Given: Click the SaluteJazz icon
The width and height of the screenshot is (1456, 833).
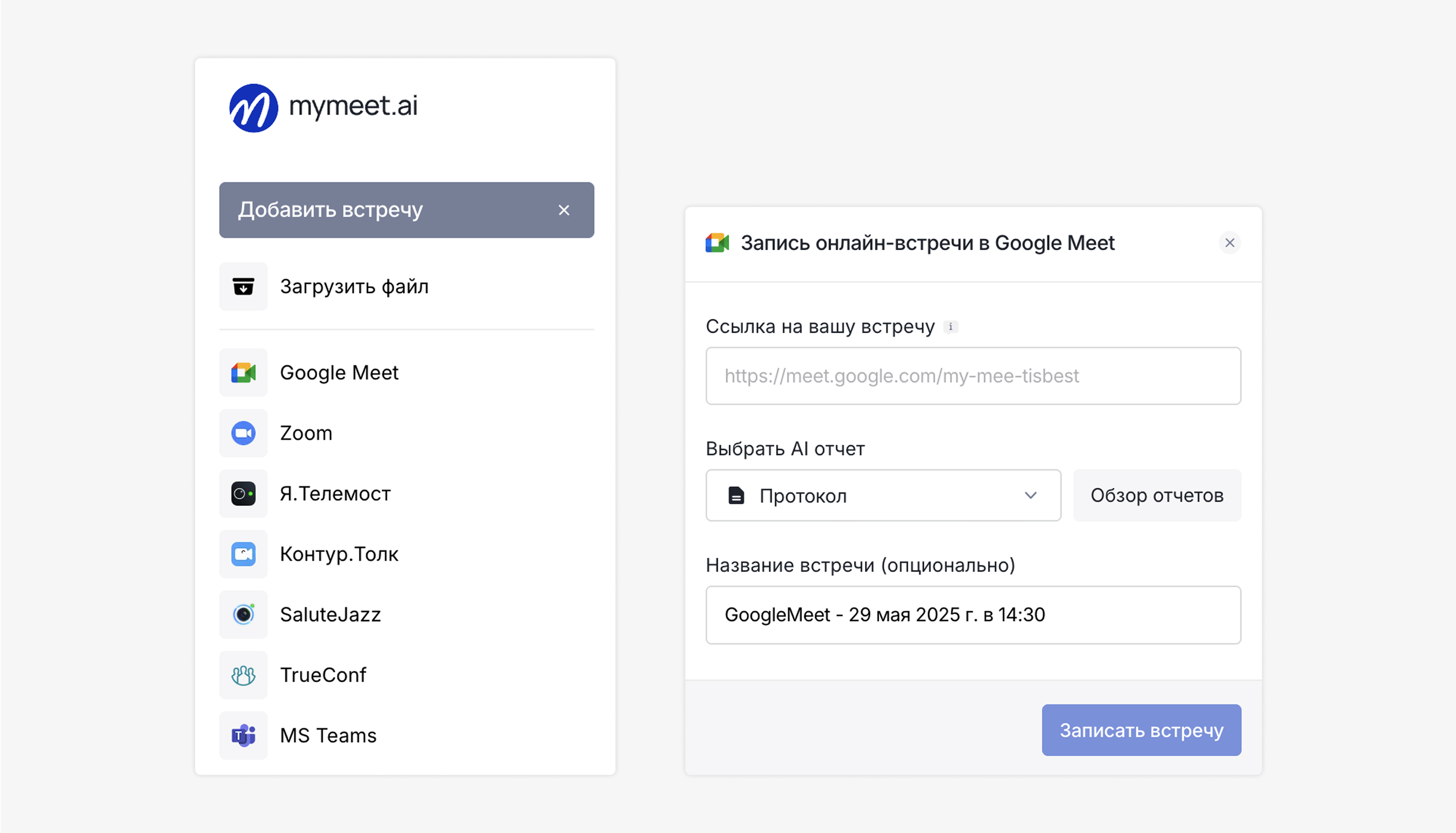Looking at the screenshot, I should pyautogui.click(x=243, y=615).
